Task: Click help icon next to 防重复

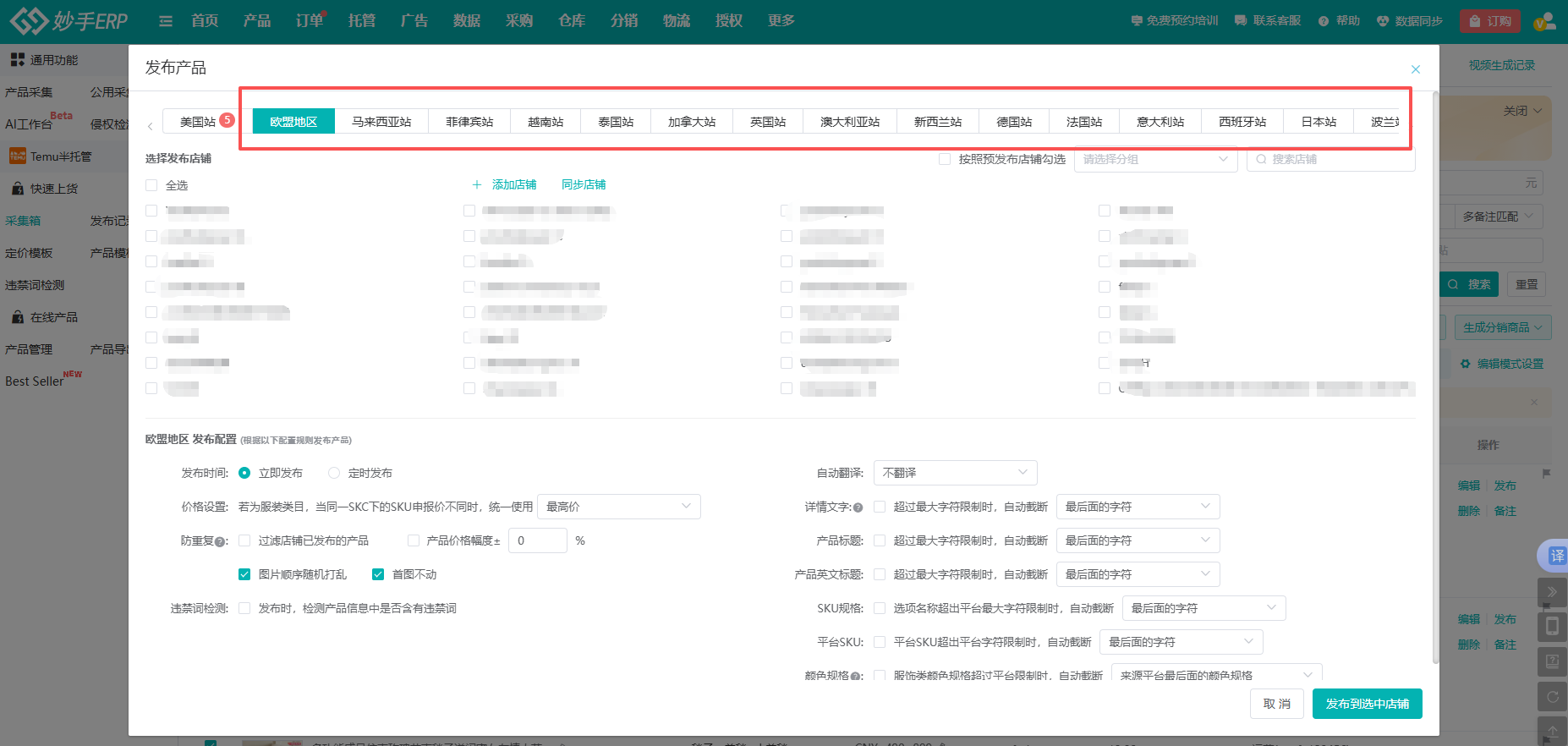Action: click(x=221, y=541)
